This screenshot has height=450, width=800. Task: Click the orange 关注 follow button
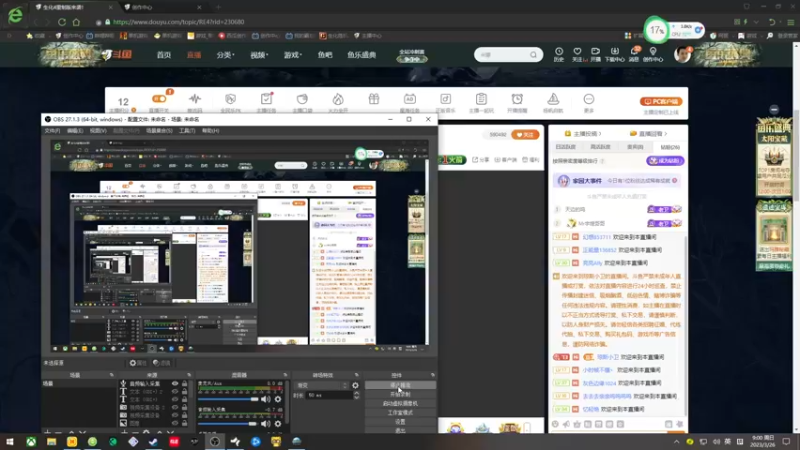coord(525,135)
